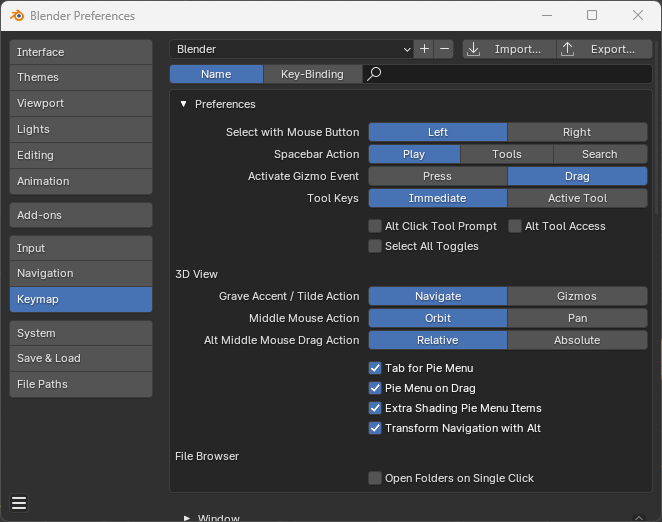This screenshot has width=662, height=522.
Task: Open the Interface preferences section
Action: click(x=81, y=52)
